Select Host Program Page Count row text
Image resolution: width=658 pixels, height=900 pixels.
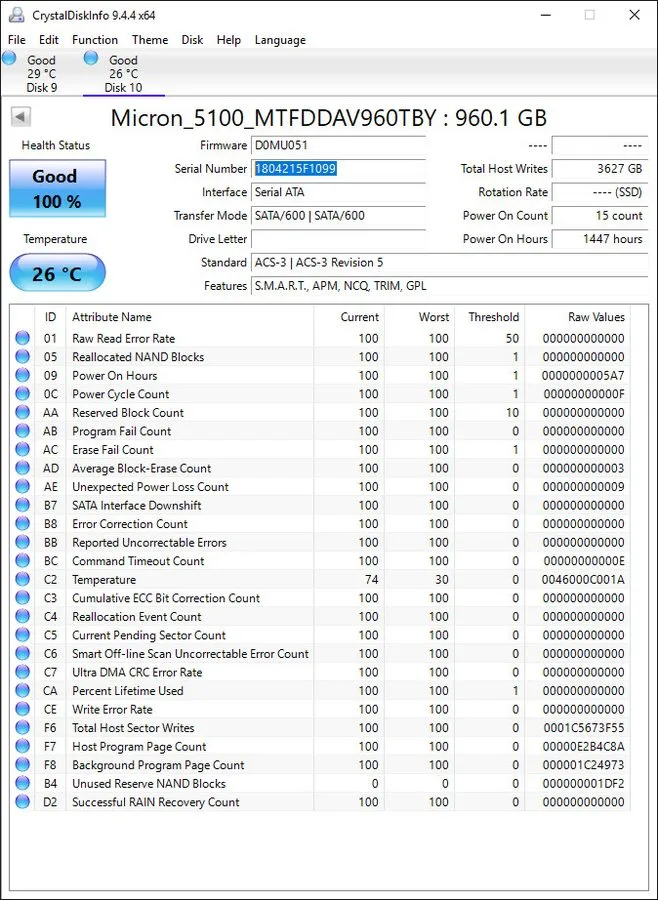click(139, 746)
